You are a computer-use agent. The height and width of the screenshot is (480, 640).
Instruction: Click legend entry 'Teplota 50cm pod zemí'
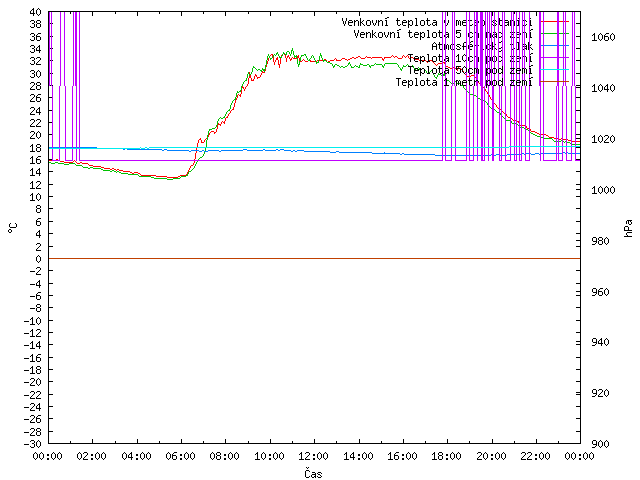coord(470,71)
